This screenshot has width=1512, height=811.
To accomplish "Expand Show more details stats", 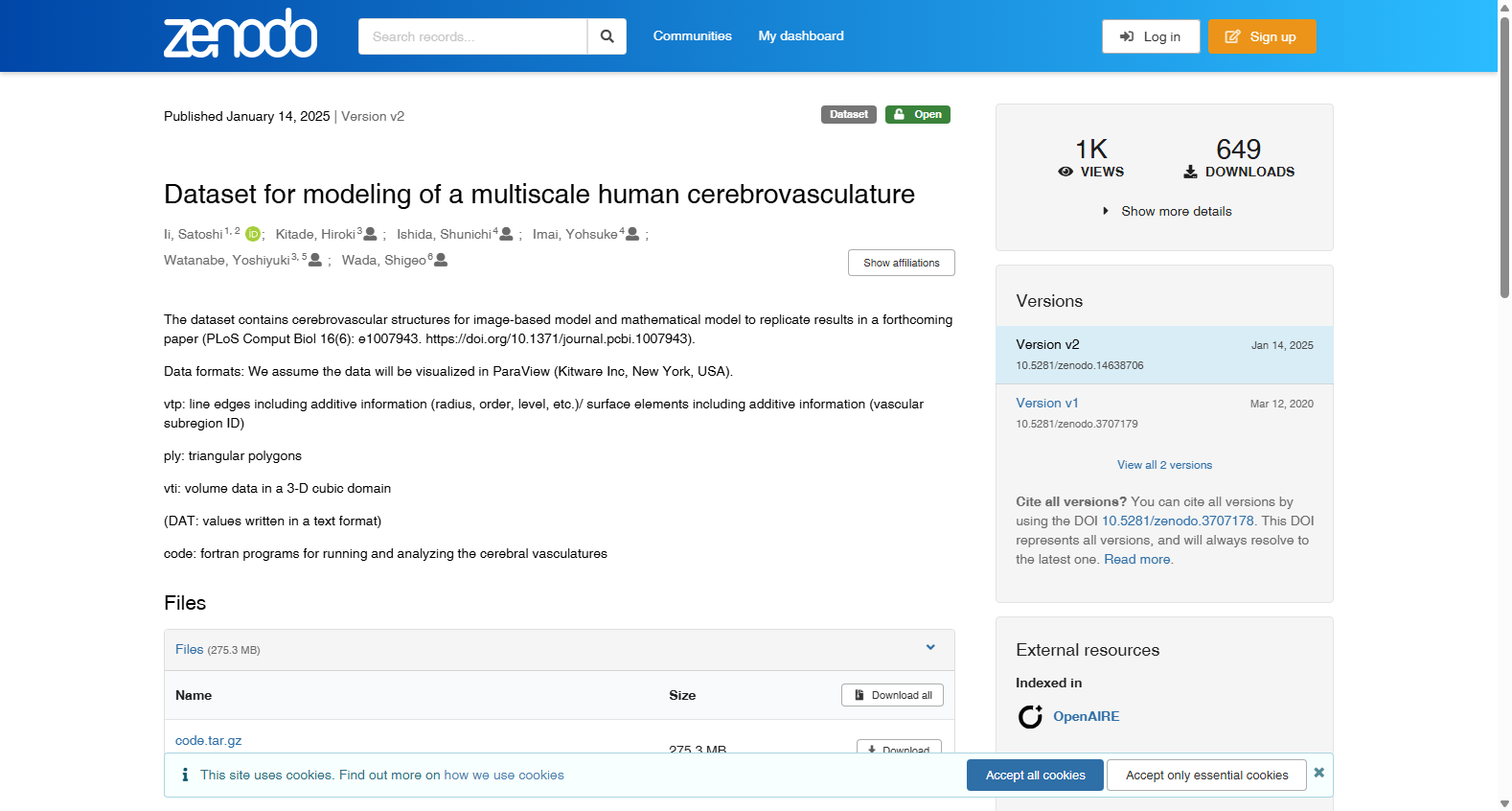I will pos(1166,211).
